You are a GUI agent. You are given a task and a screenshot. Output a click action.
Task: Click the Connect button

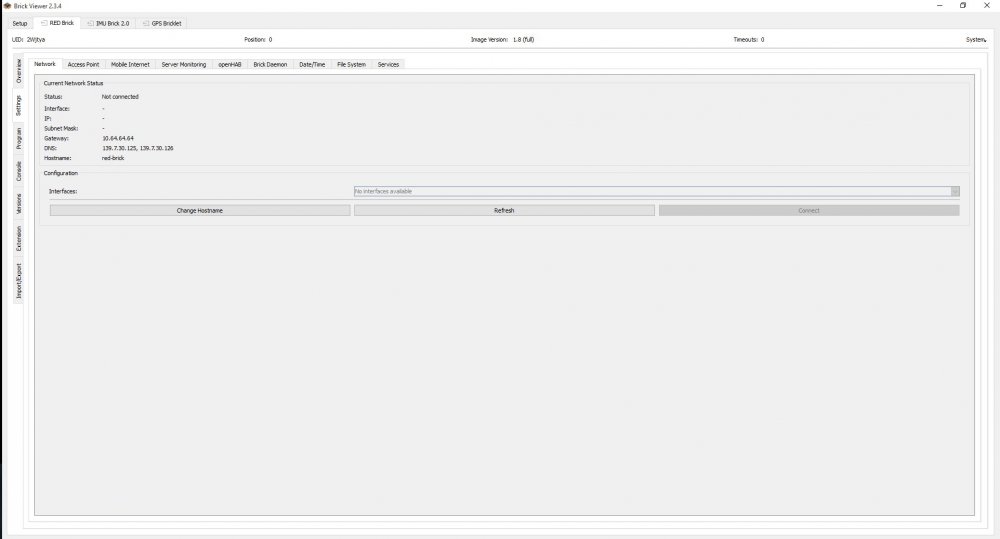808,211
